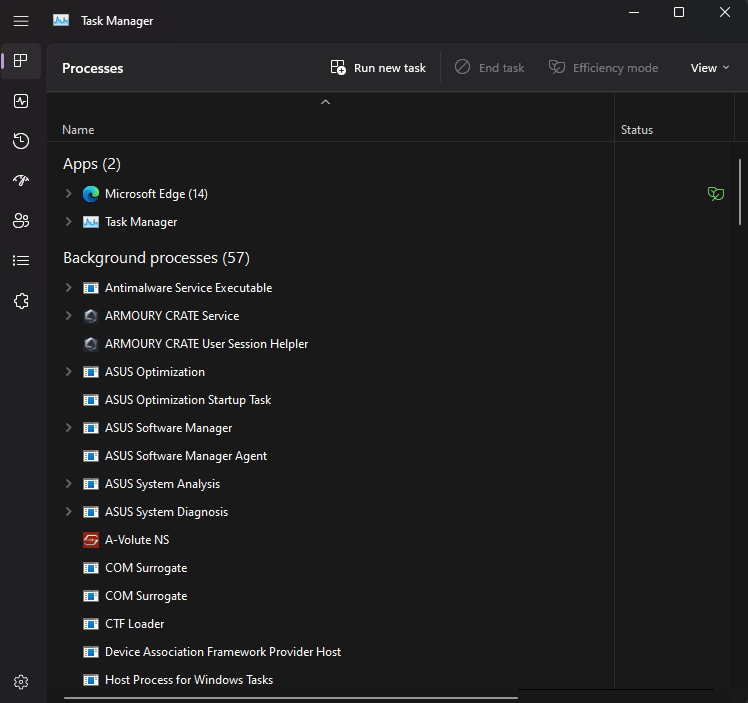The image size is (748, 703).
Task: Open the View dropdown menu
Action: coord(710,68)
